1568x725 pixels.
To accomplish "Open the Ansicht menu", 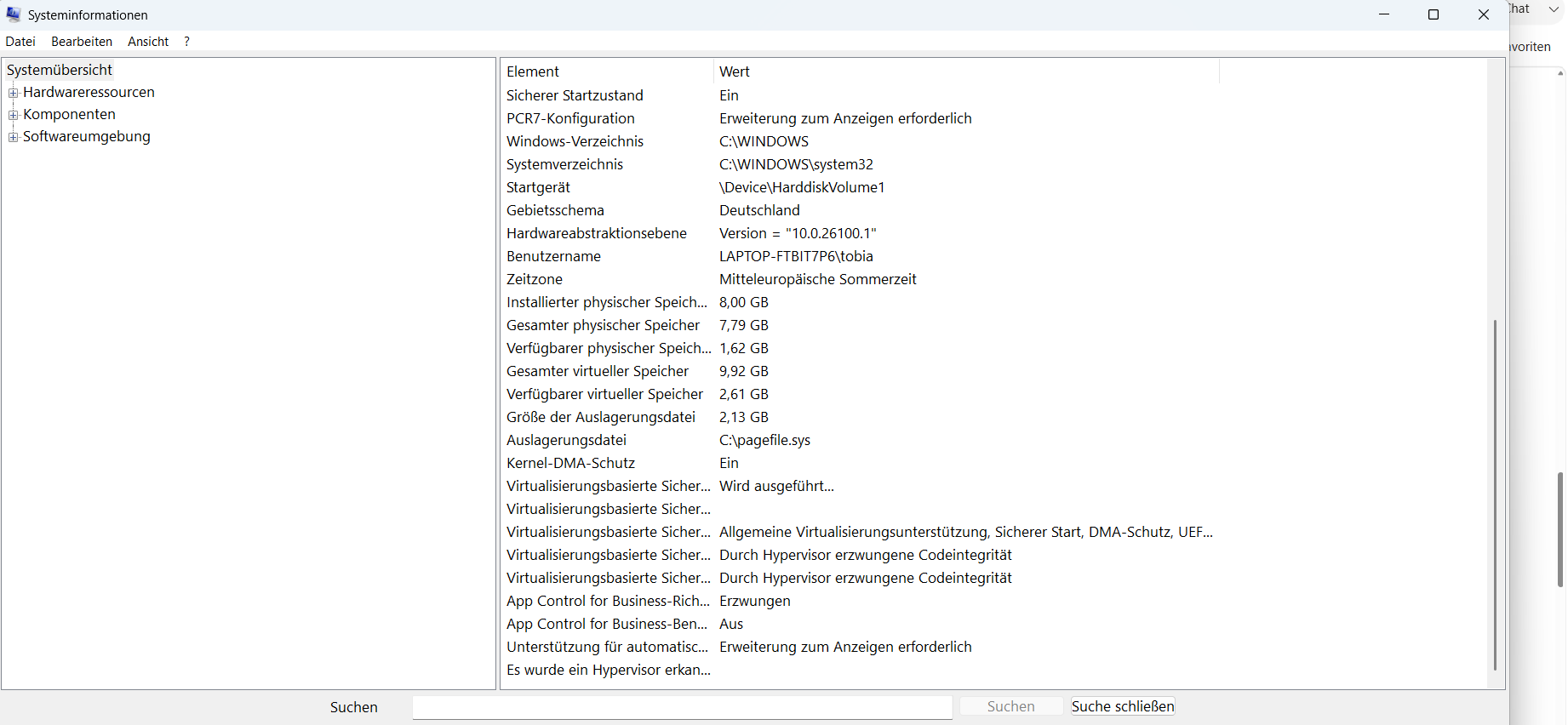I will pos(148,42).
